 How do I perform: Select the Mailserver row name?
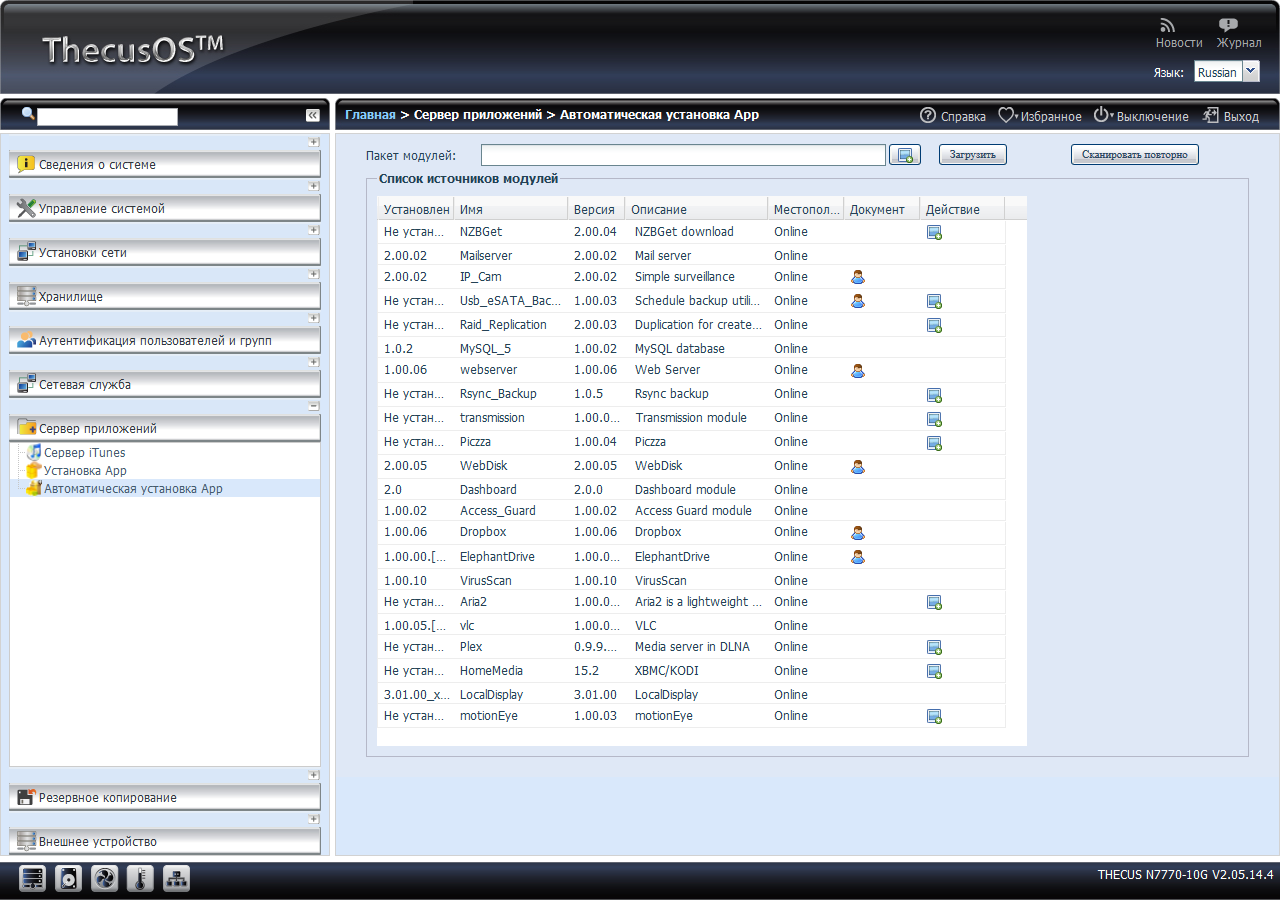pos(485,256)
